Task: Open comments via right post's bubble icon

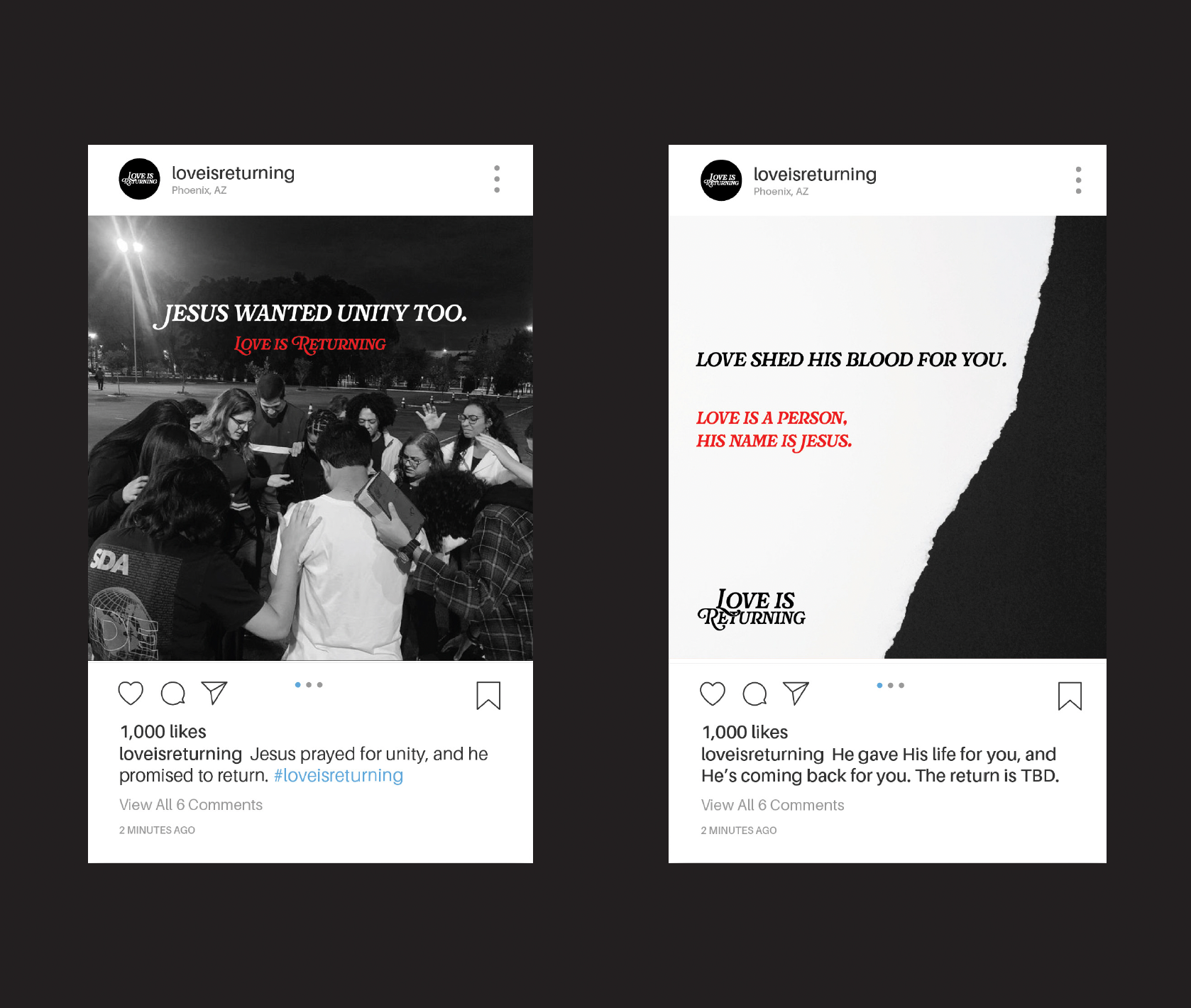Action: [755, 694]
